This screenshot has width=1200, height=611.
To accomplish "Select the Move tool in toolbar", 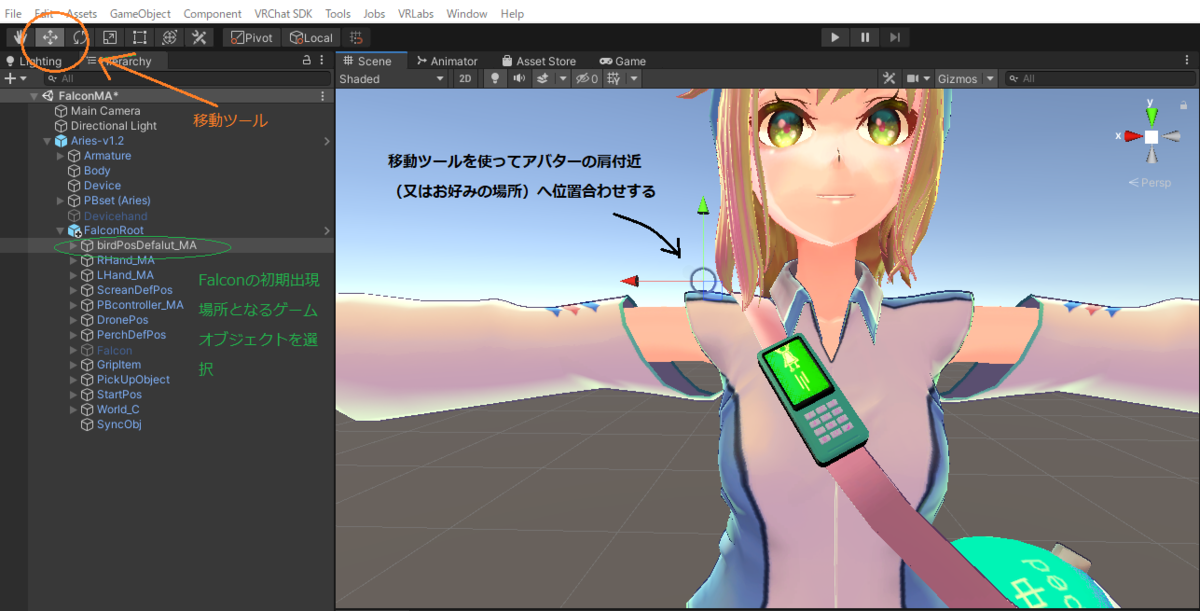I will click(x=50, y=37).
